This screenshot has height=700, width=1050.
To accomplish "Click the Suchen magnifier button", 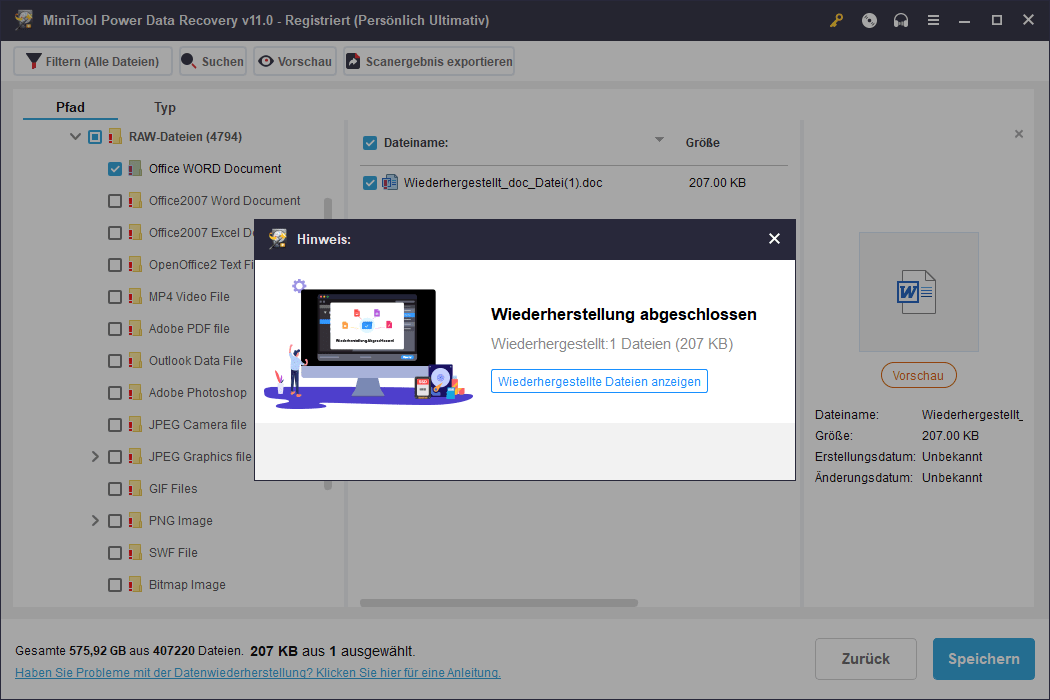I will pos(212,61).
